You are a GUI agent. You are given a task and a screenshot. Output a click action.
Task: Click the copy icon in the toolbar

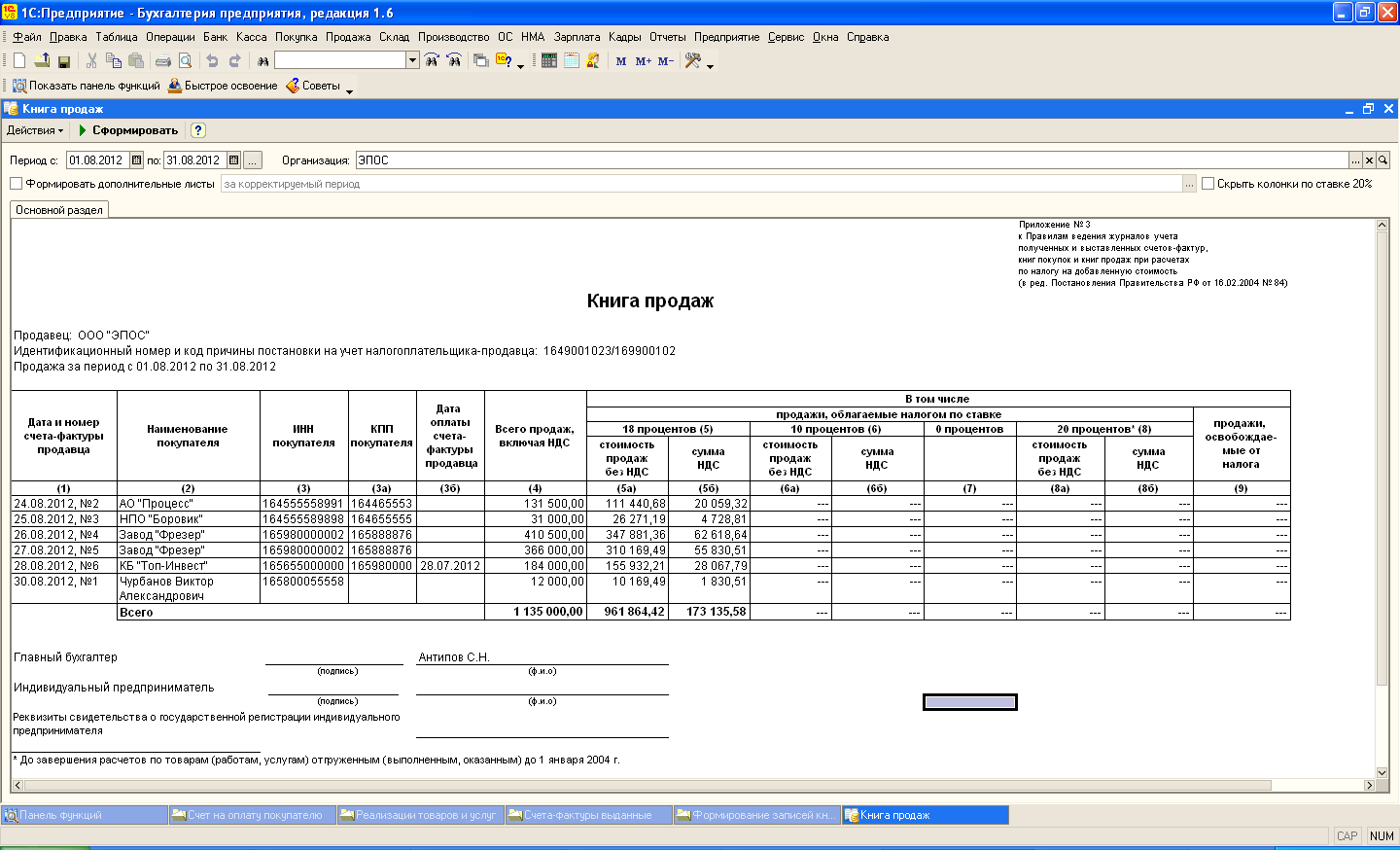pos(114,61)
